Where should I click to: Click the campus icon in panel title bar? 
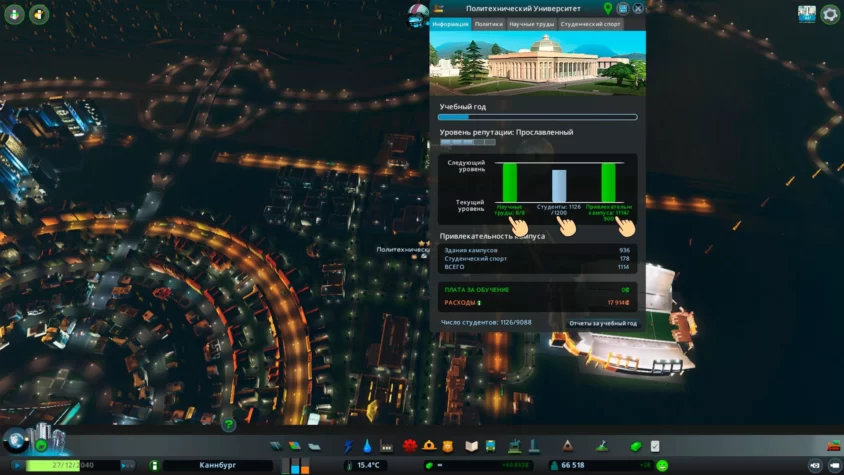click(x=439, y=9)
